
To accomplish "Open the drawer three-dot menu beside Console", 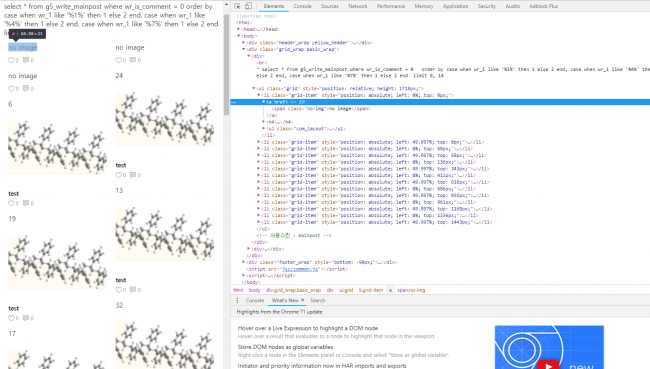I will [x=237, y=301].
